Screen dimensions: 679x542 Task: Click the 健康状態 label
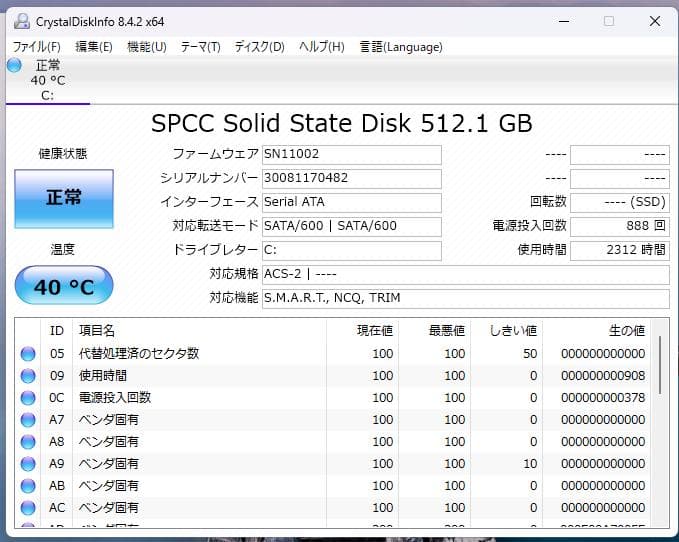pos(63,154)
